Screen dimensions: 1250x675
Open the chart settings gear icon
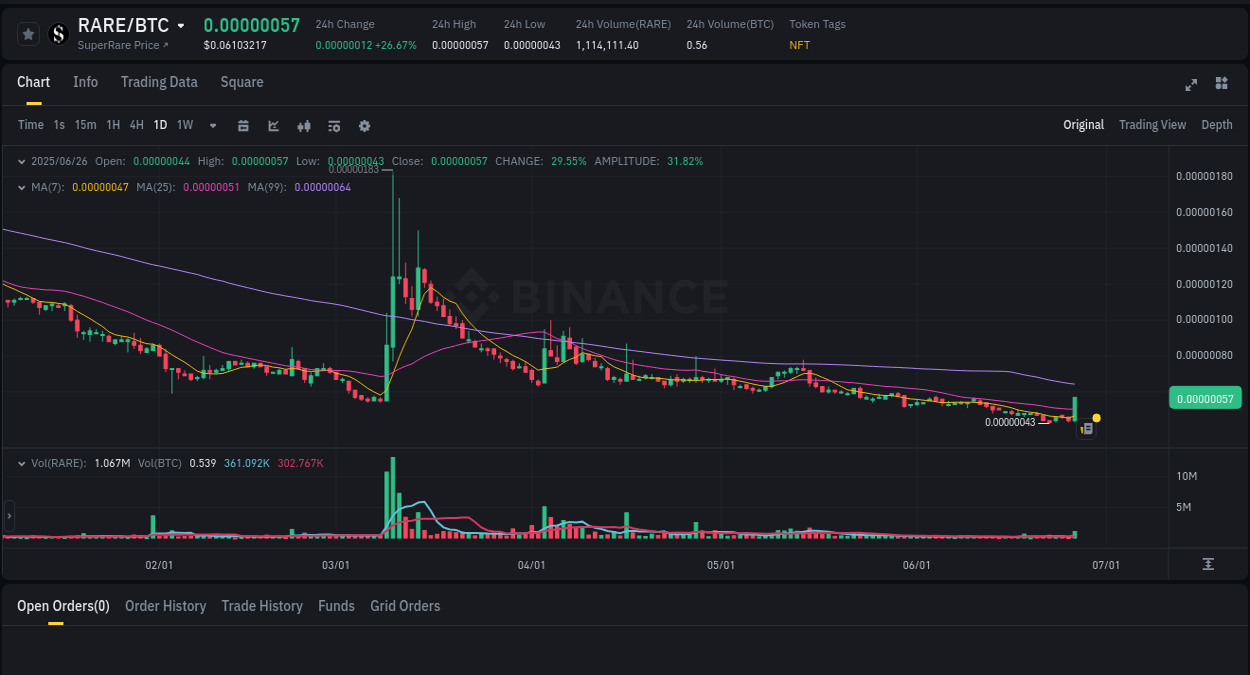tap(364, 125)
